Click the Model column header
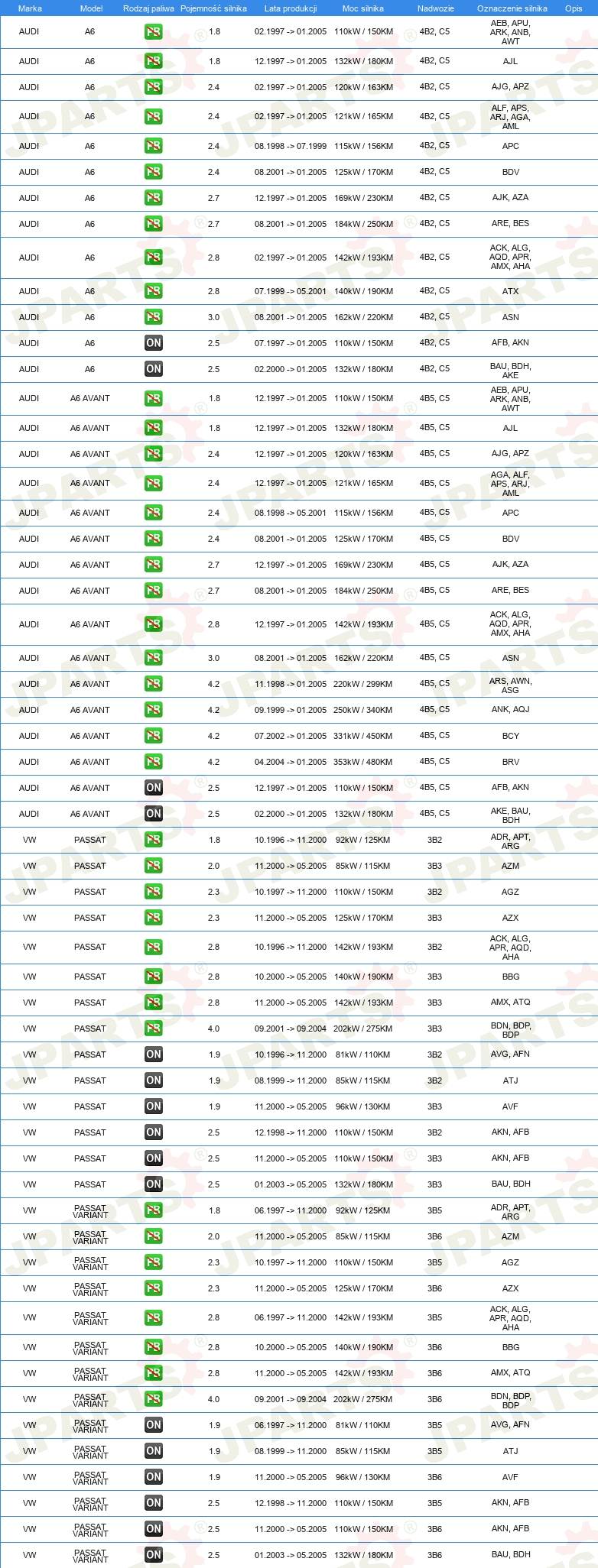This screenshot has width=598, height=1568. coord(91,8)
